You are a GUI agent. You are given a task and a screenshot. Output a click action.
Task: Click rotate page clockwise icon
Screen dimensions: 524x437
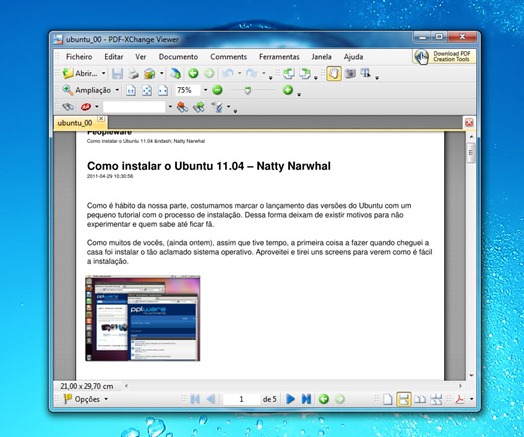[305, 74]
